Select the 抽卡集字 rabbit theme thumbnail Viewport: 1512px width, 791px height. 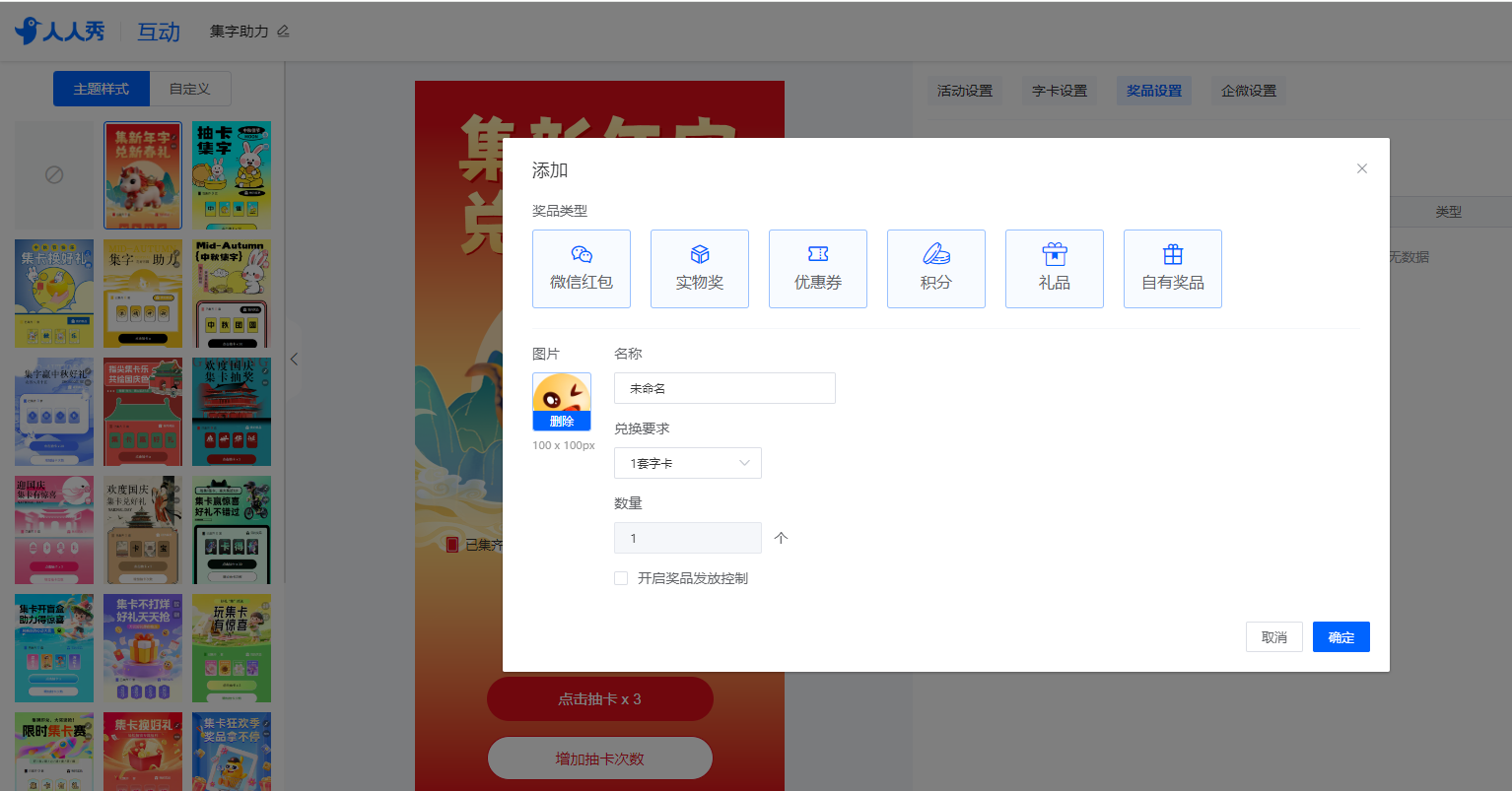(232, 175)
